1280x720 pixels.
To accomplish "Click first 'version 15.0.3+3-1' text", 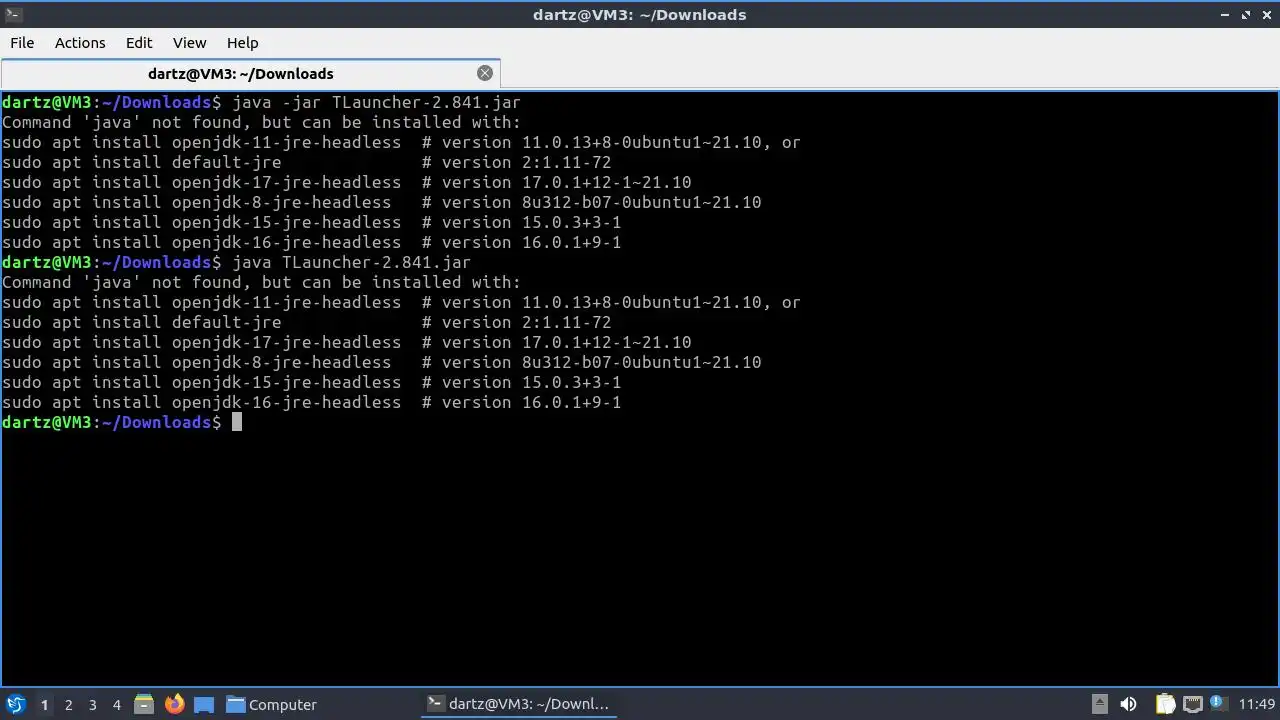I will click(531, 222).
